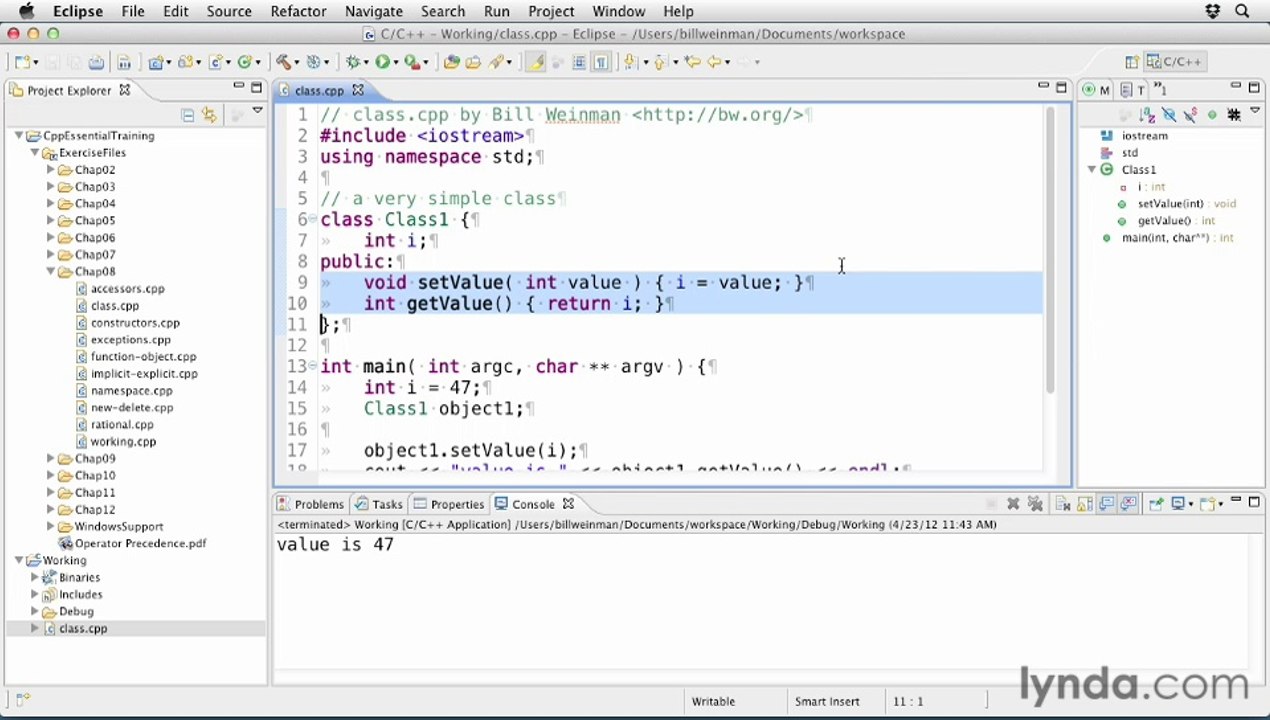Click the Smart Insert status field
The image size is (1270, 720).
point(827,701)
